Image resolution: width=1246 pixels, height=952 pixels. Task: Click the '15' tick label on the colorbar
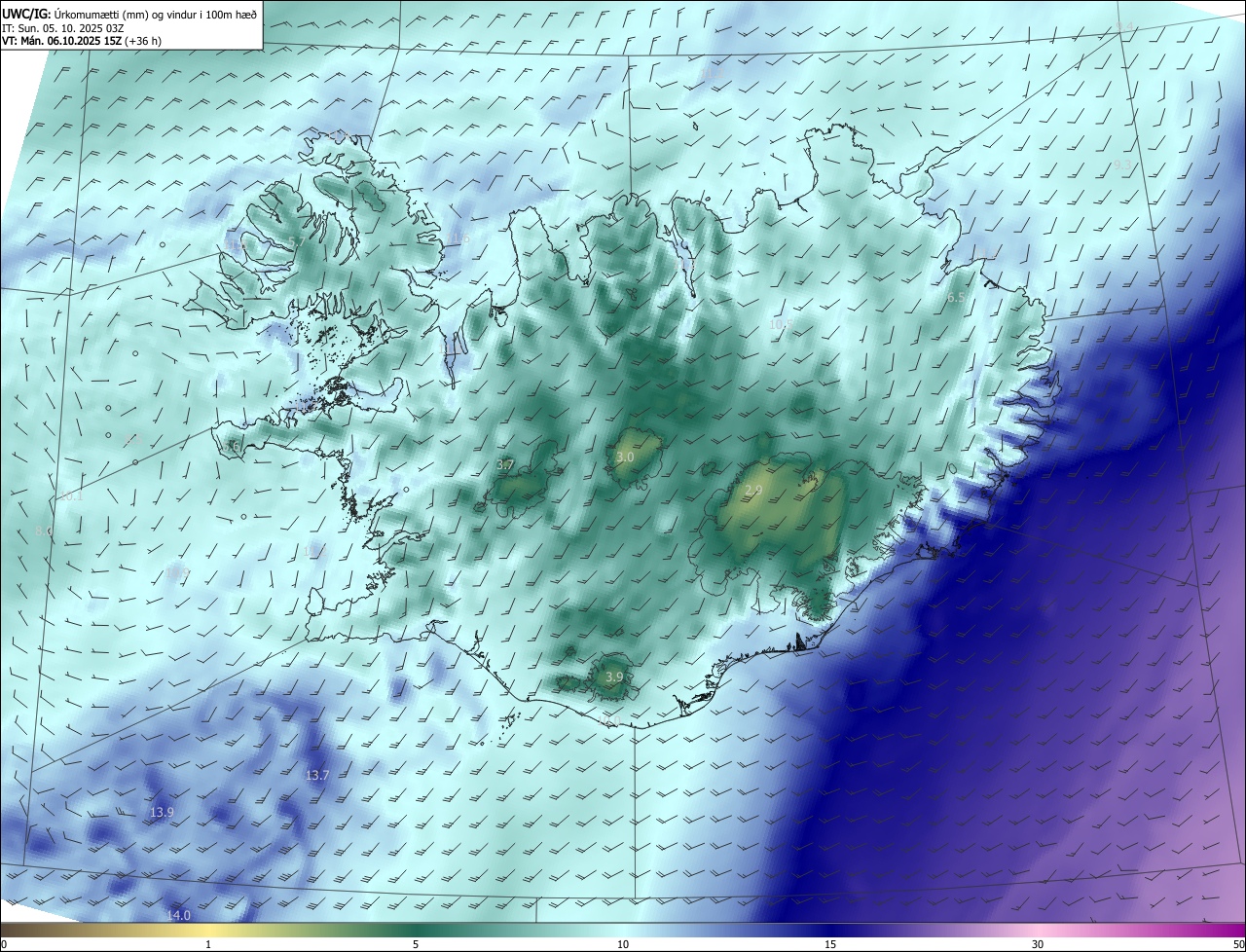(830, 944)
